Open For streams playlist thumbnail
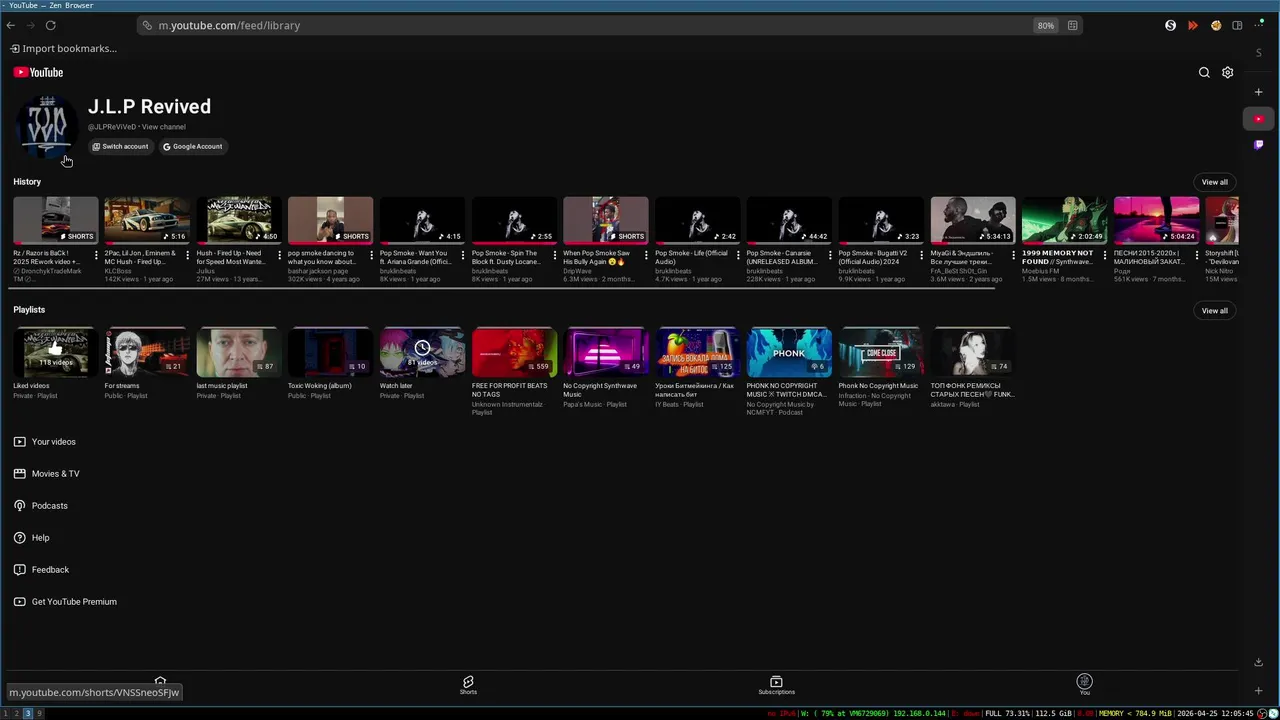This screenshot has width=1280, height=720. tap(146, 352)
